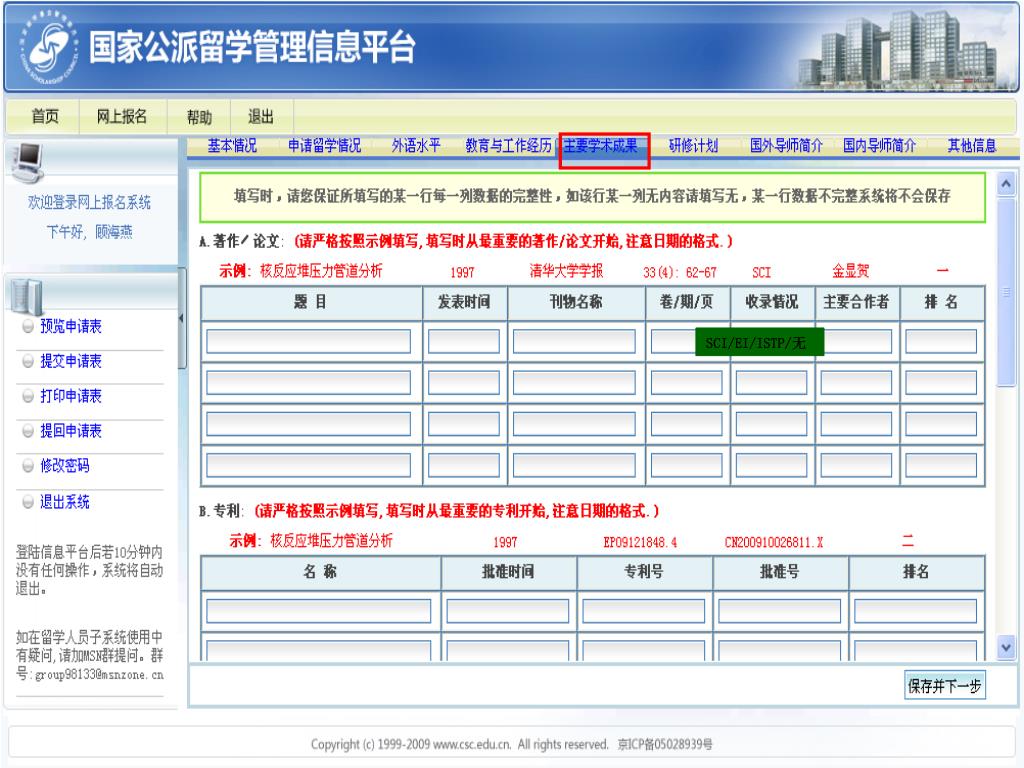Switch to the 国外导师简介 tab
The height and width of the screenshot is (768, 1024).
point(786,146)
